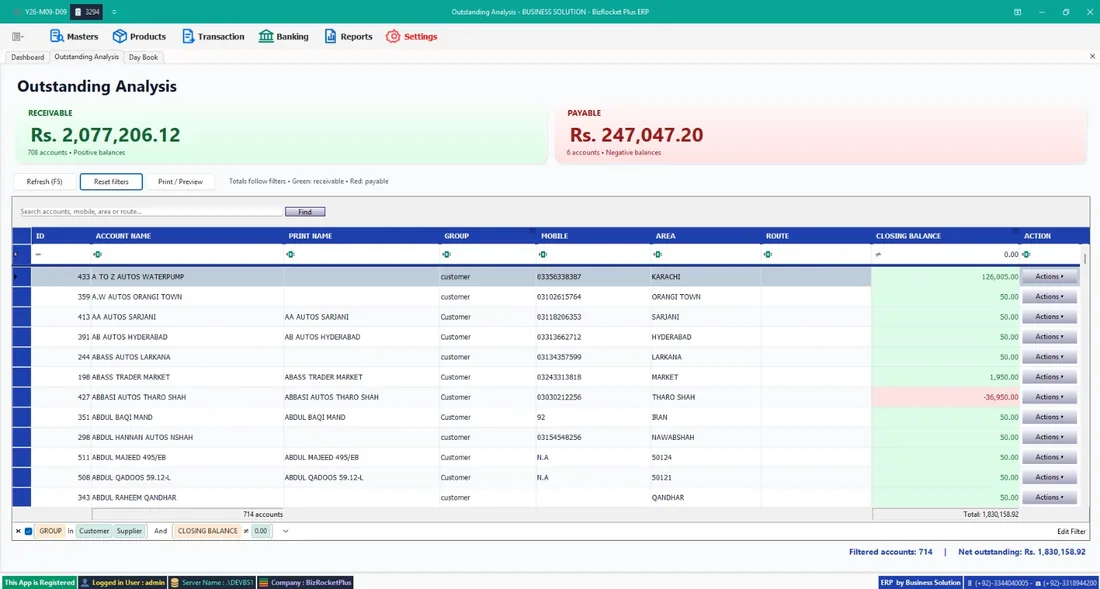Open the Masters menu icon
Image resolution: width=1100 pixels, height=589 pixels.
pyautogui.click(x=56, y=36)
